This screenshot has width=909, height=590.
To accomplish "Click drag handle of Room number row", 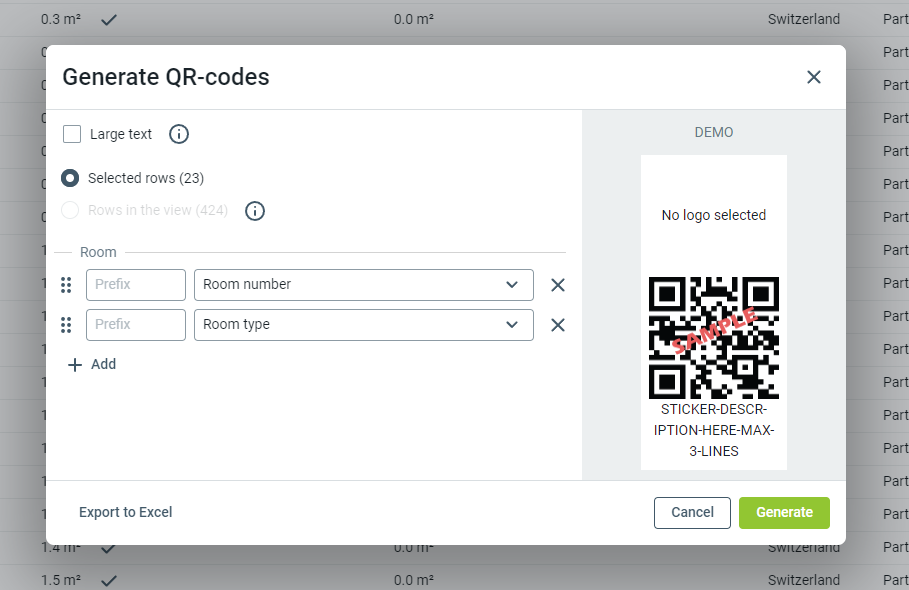I will [x=67, y=285].
